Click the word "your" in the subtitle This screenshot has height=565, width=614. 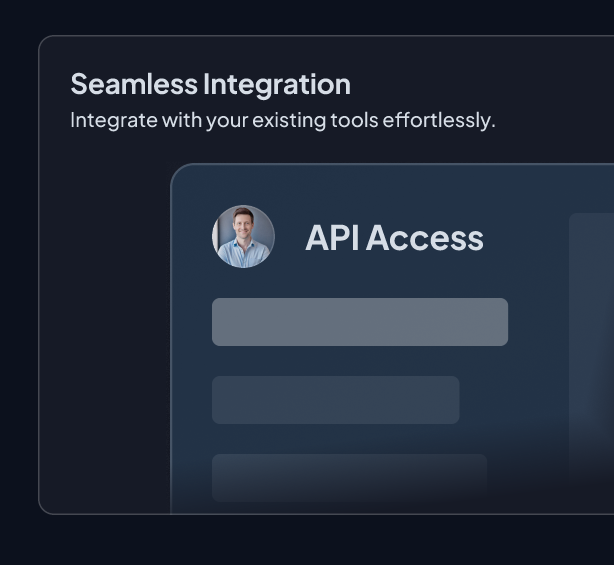coord(225,121)
